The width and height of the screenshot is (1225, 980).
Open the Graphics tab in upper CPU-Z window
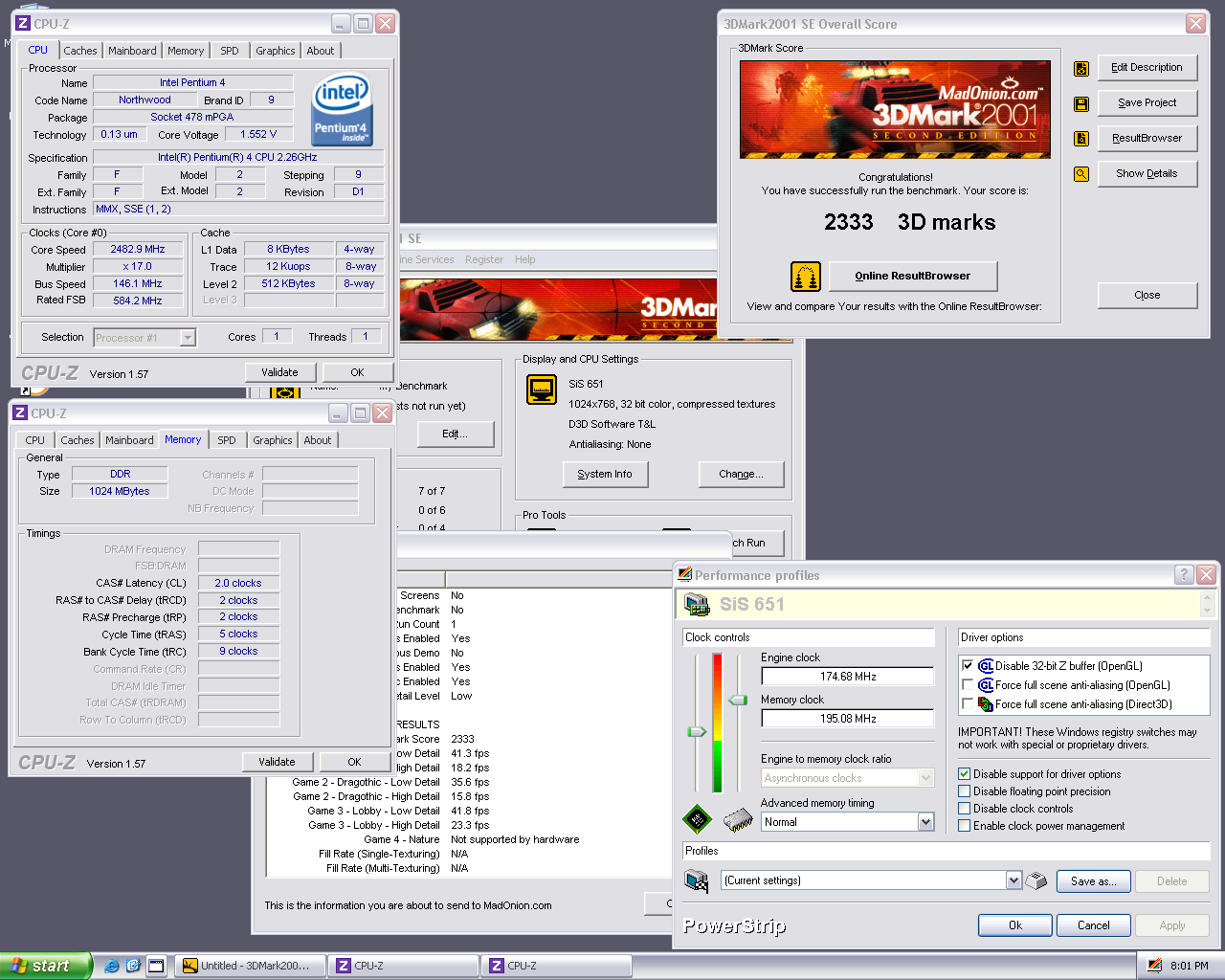pyautogui.click(x=276, y=51)
